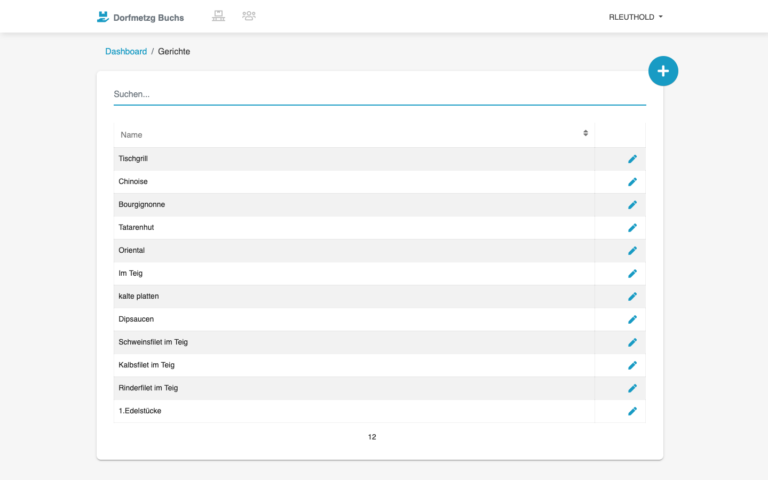The image size is (768, 480).
Task: Open edit for Tatarenhut row
Action: (x=632, y=228)
